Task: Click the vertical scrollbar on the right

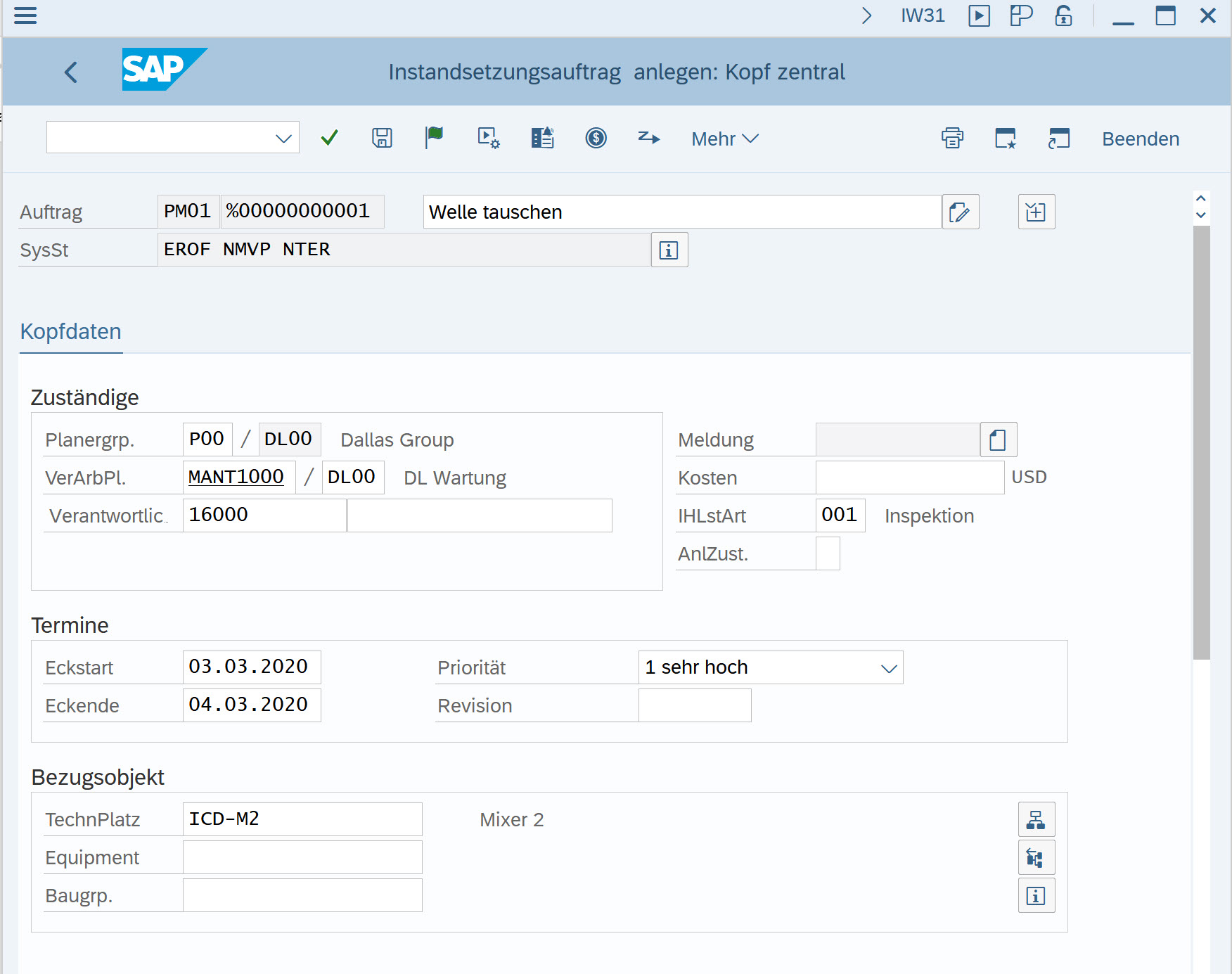Action: click(1201, 443)
